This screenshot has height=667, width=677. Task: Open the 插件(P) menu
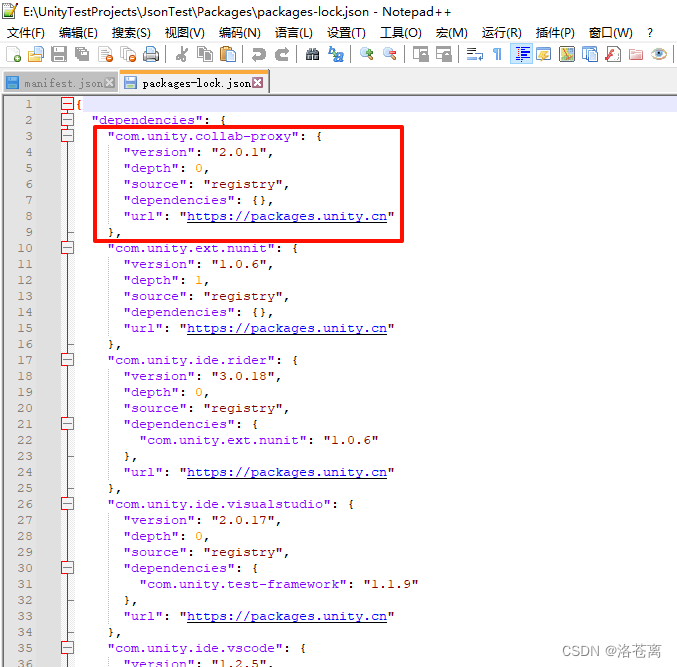pos(555,33)
